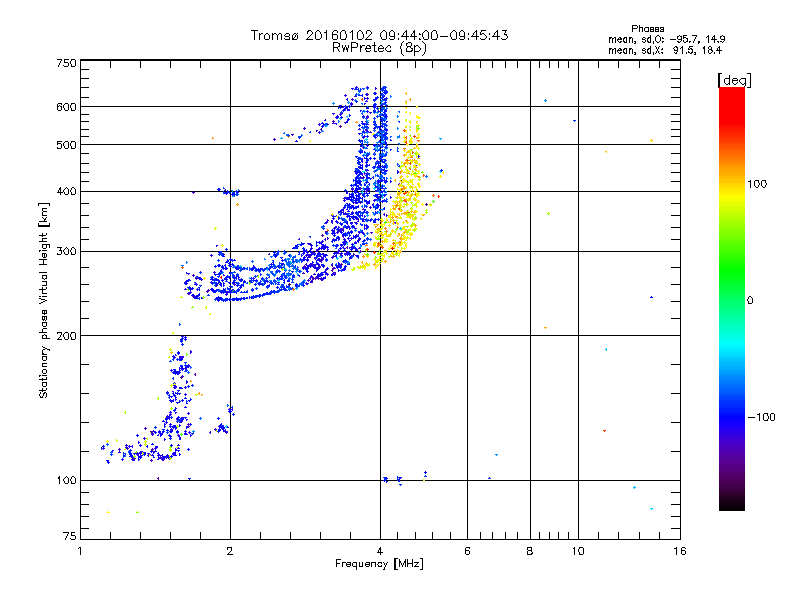
Task: Click the '10' frequency tick label
Action: click(578, 551)
